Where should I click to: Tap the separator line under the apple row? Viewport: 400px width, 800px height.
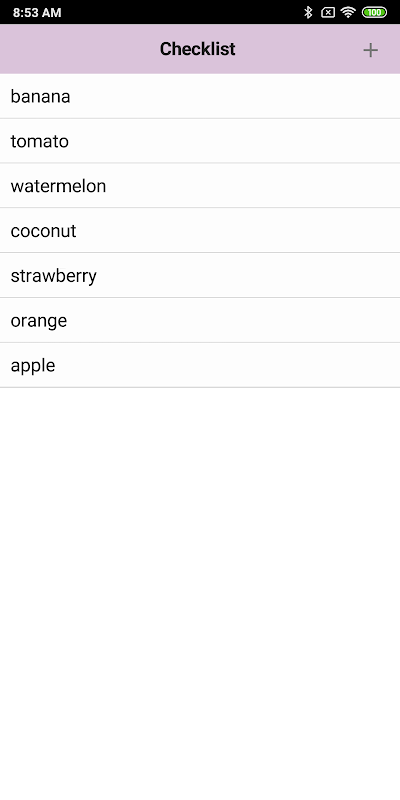[x=200, y=388]
